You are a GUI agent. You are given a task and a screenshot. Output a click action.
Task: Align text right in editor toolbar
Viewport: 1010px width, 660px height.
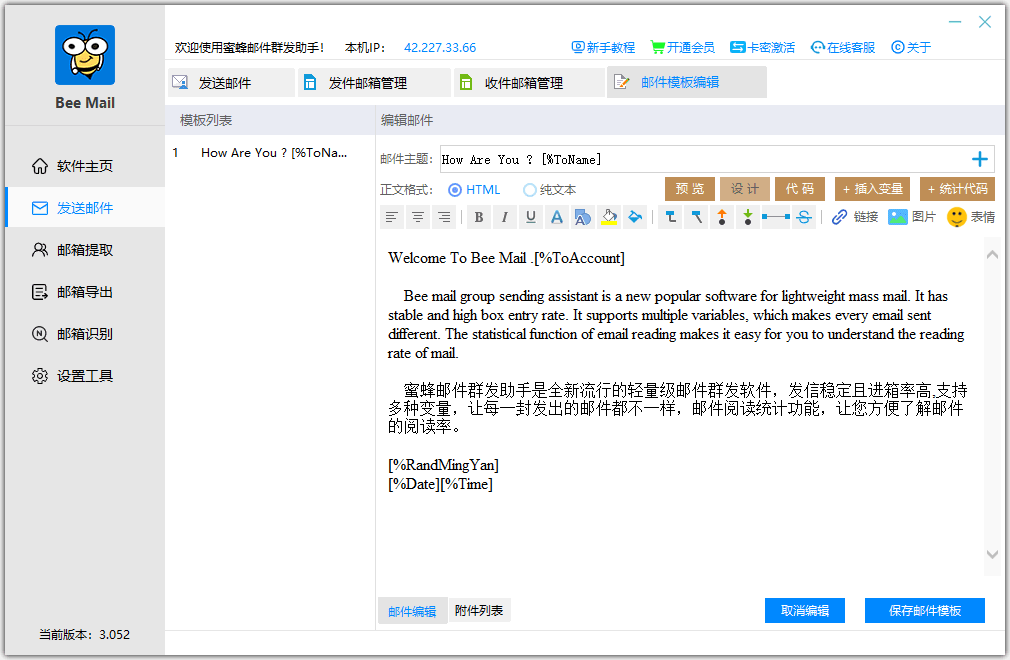[444, 217]
